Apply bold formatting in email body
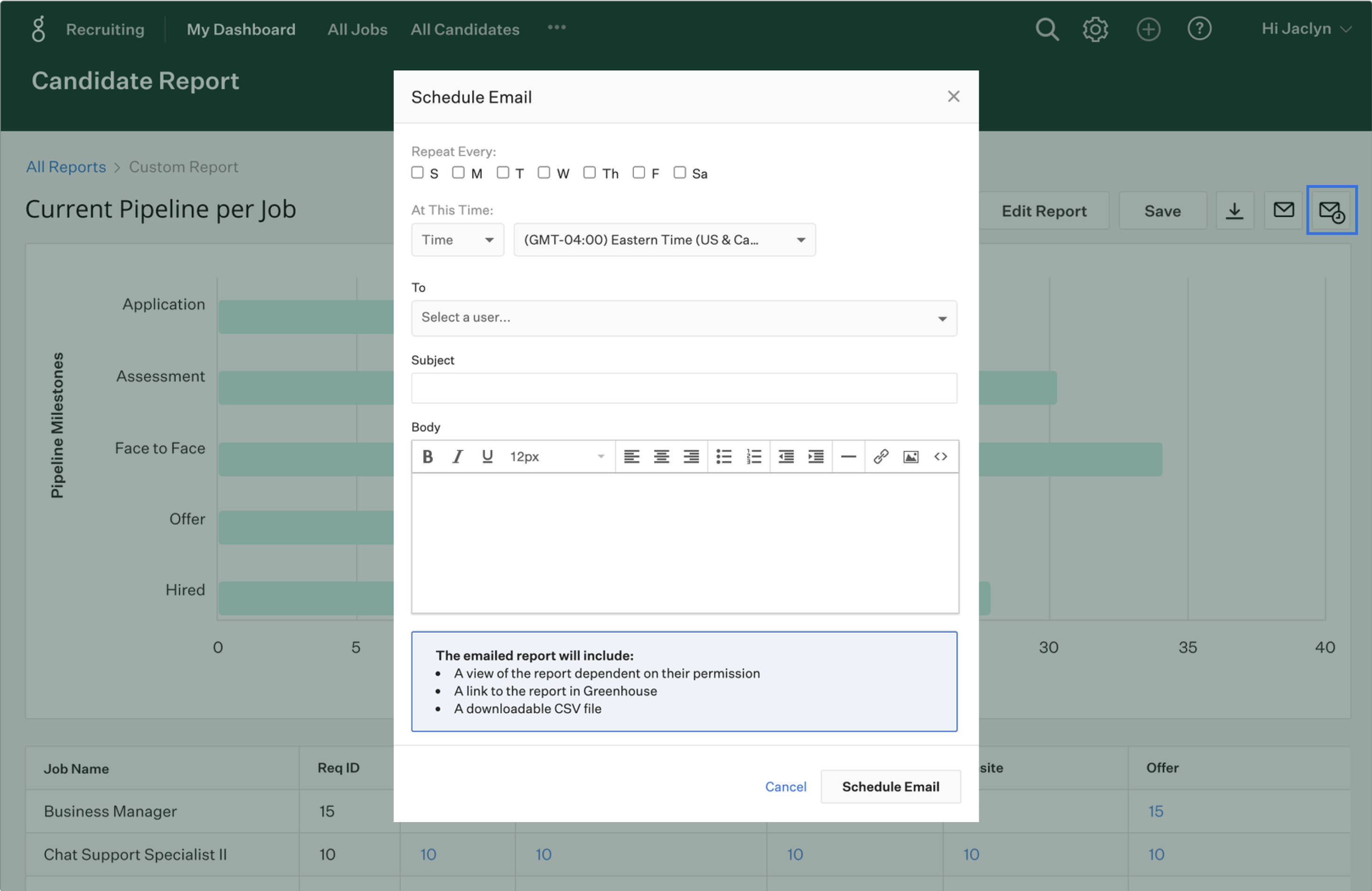1372x891 pixels. tap(427, 457)
